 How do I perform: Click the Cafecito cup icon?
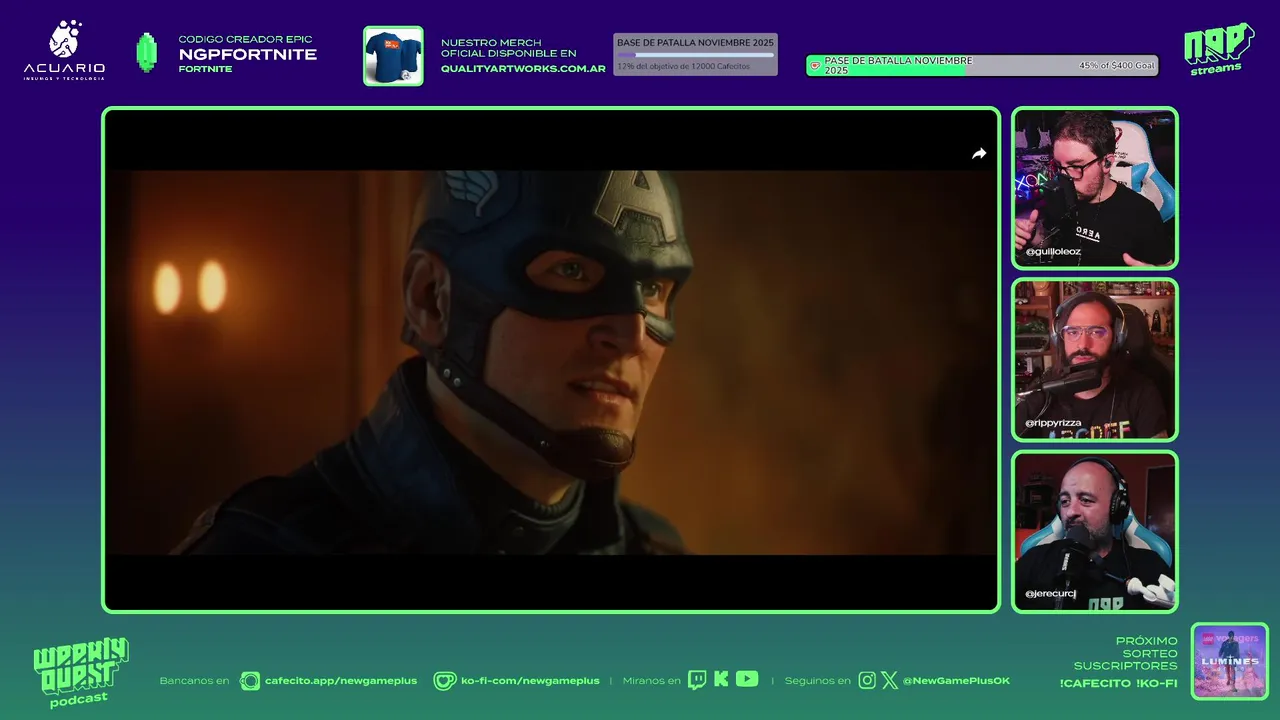pyautogui.click(x=250, y=681)
